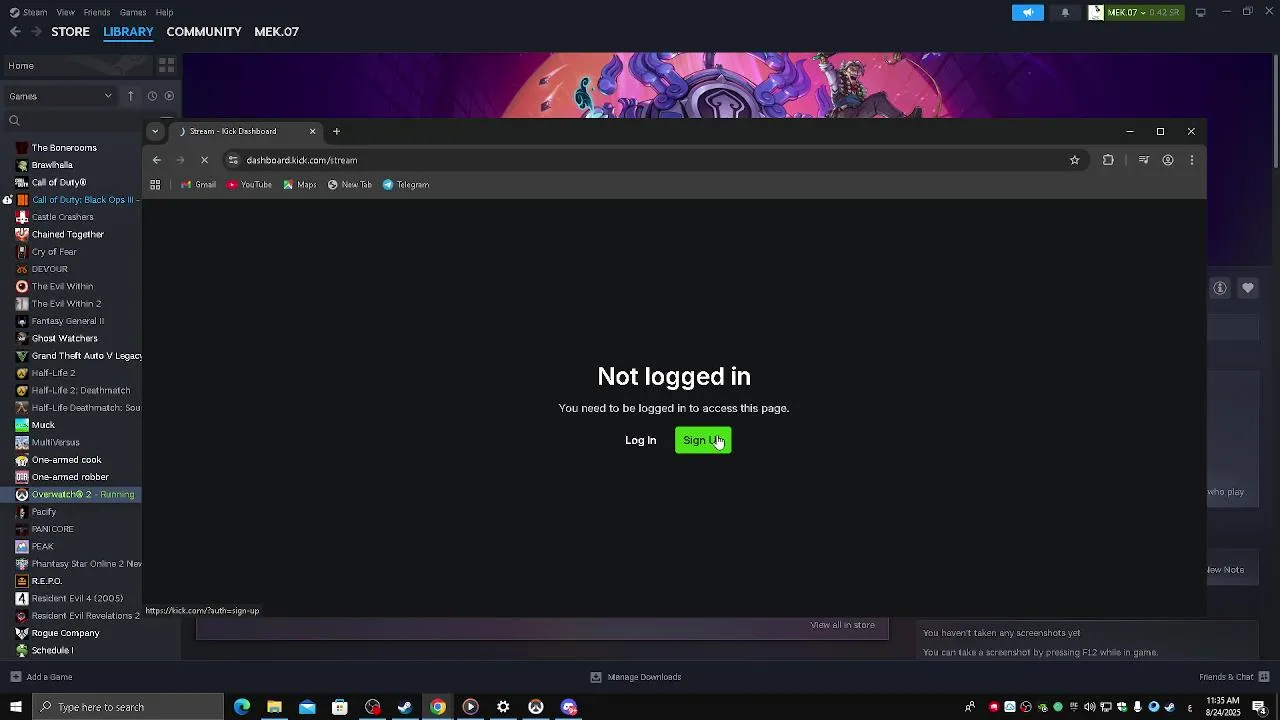
Task: Open Chrome profile avatar icon
Action: click(1168, 160)
